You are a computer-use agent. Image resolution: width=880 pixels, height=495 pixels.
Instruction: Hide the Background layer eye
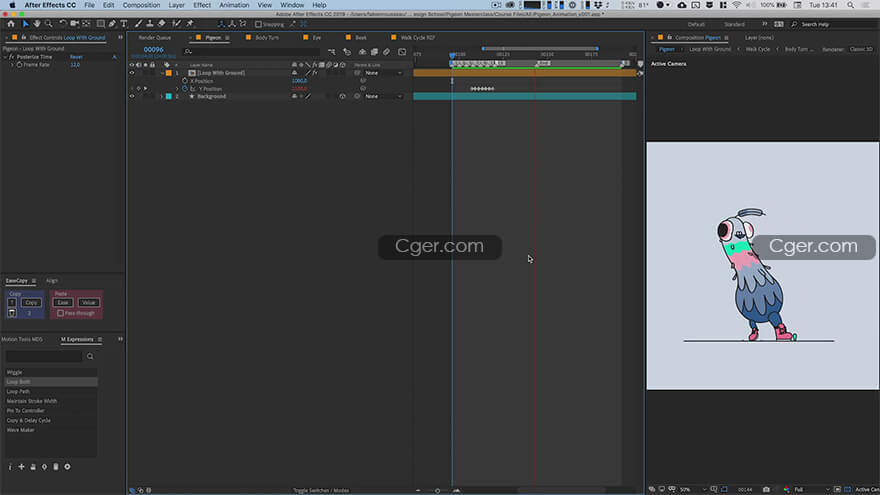click(x=132, y=97)
